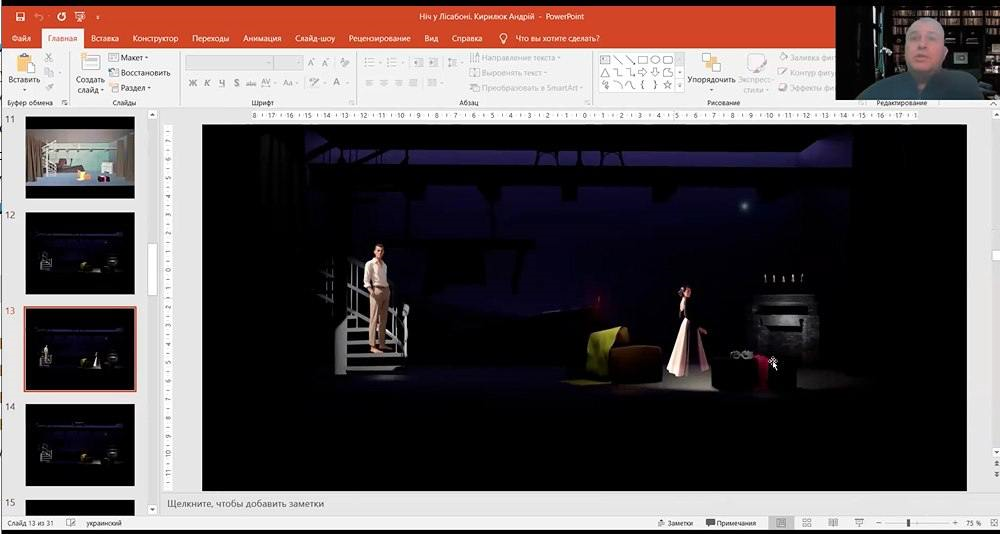The image size is (1000, 534).
Task: Click the numbered list icon
Action: coord(393,63)
